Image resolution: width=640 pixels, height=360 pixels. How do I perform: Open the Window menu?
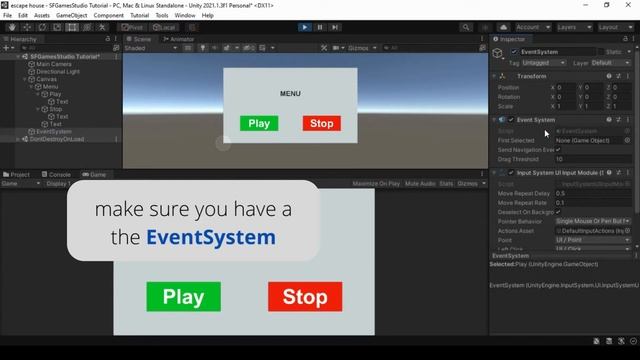click(185, 16)
